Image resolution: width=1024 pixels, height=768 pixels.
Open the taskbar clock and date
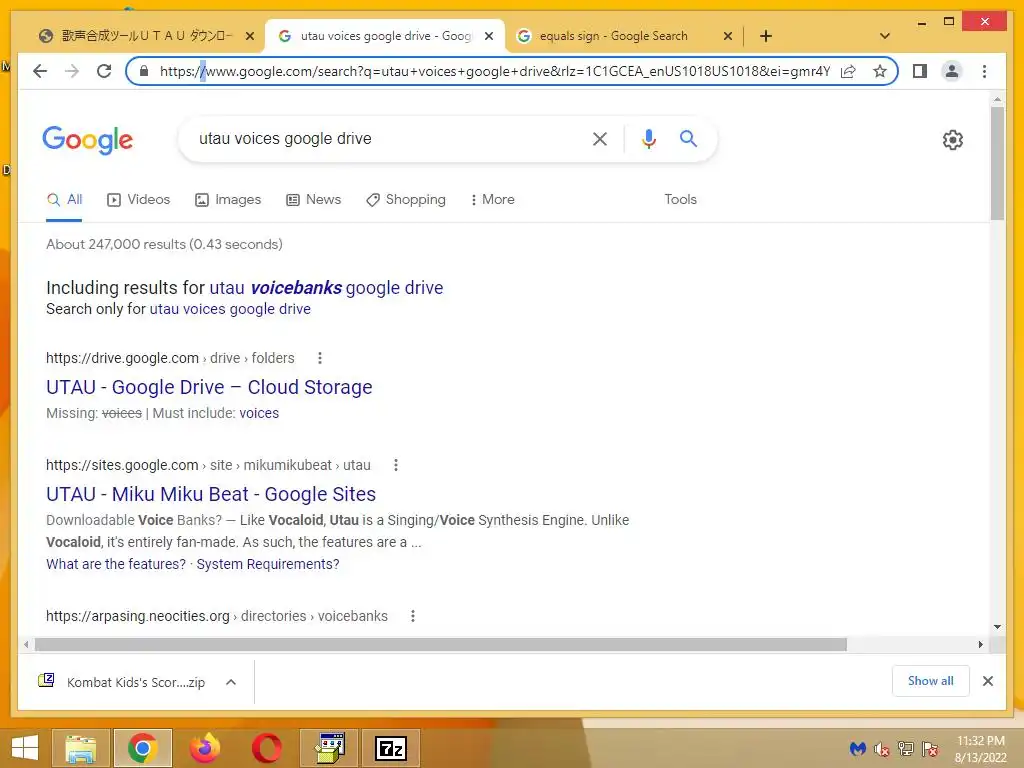pos(980,749)
